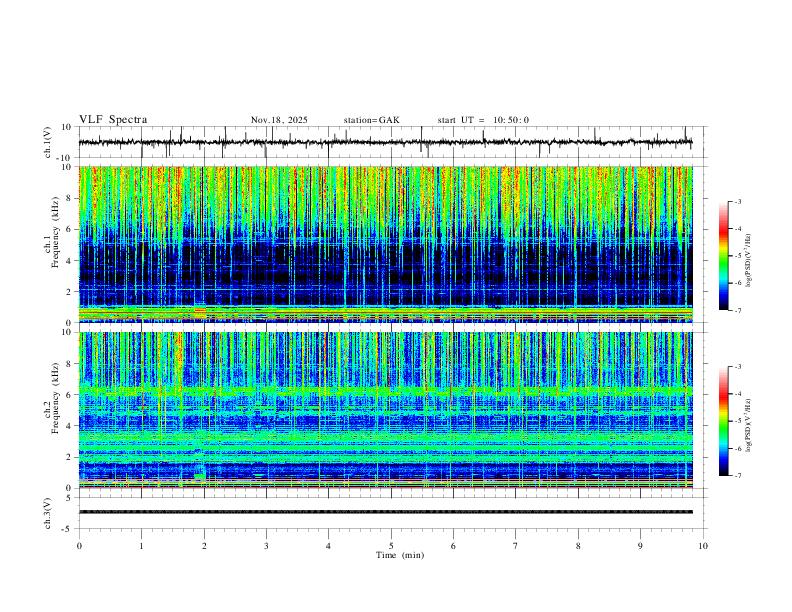Screen dimensions: 792x612
Task: Click the "VLF Spectra" title text
Action: click(x=113, y=120)
